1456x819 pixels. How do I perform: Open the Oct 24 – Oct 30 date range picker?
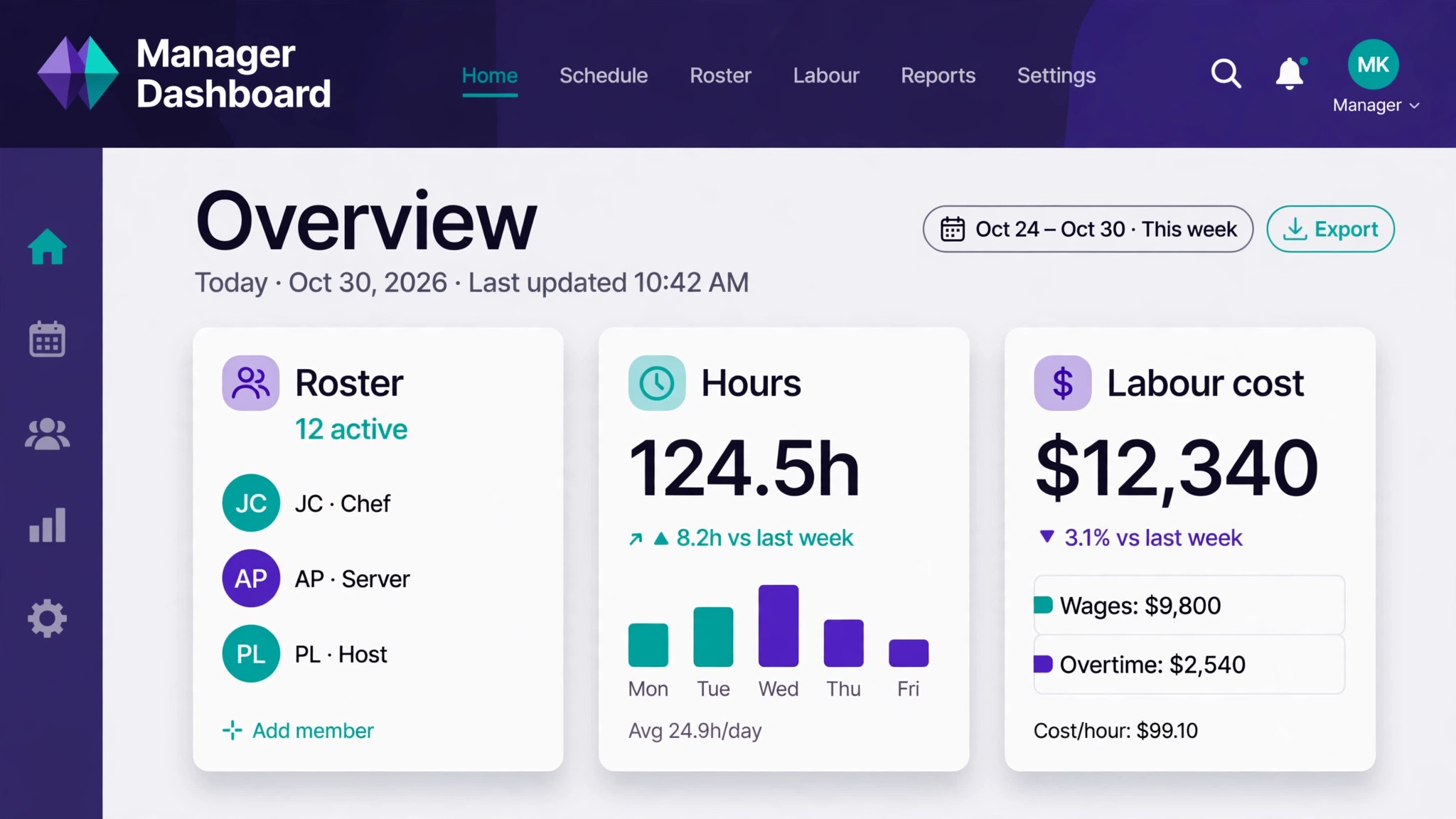coord(1088,229)
